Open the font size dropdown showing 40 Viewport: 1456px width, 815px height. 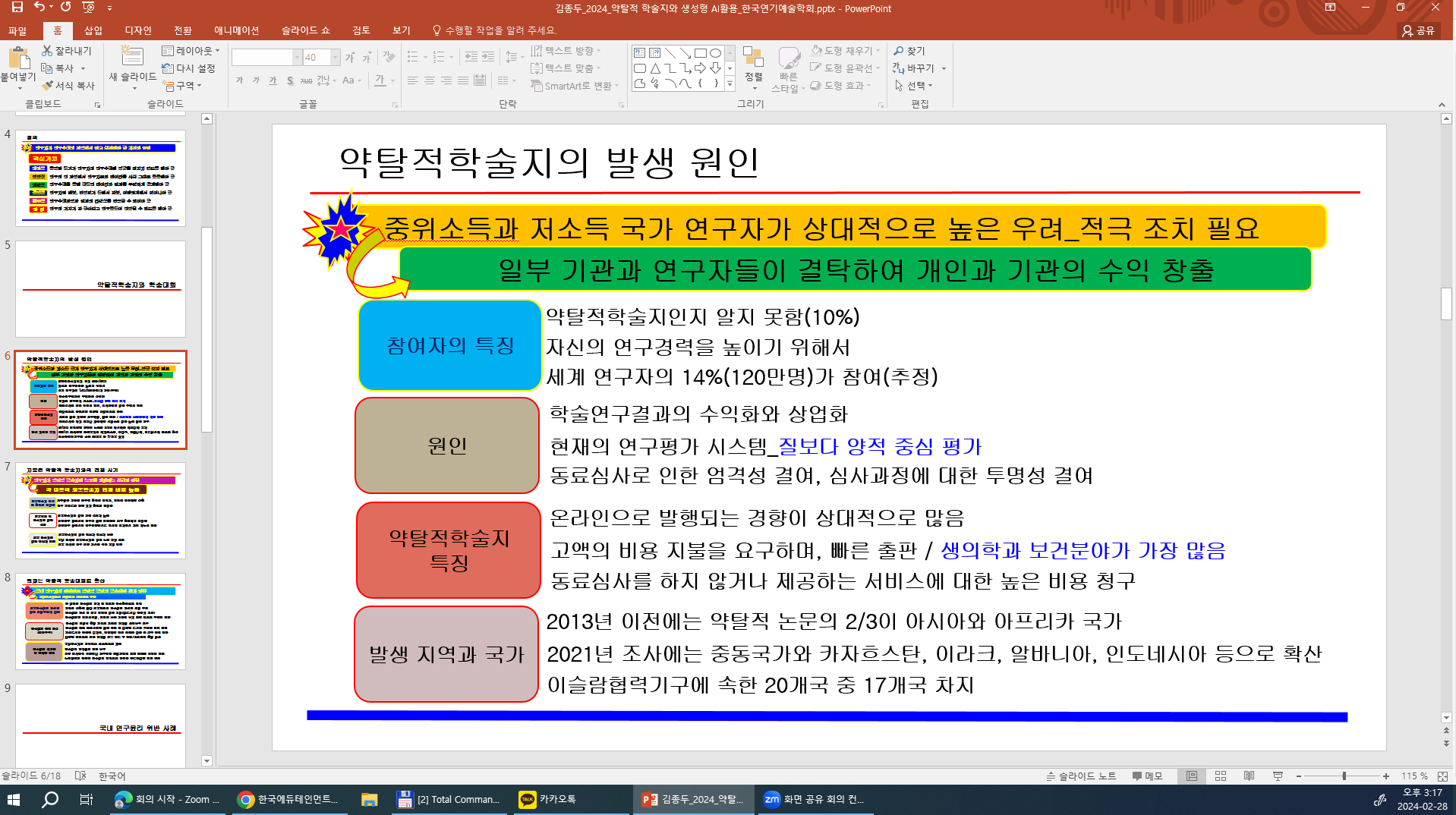336,58
